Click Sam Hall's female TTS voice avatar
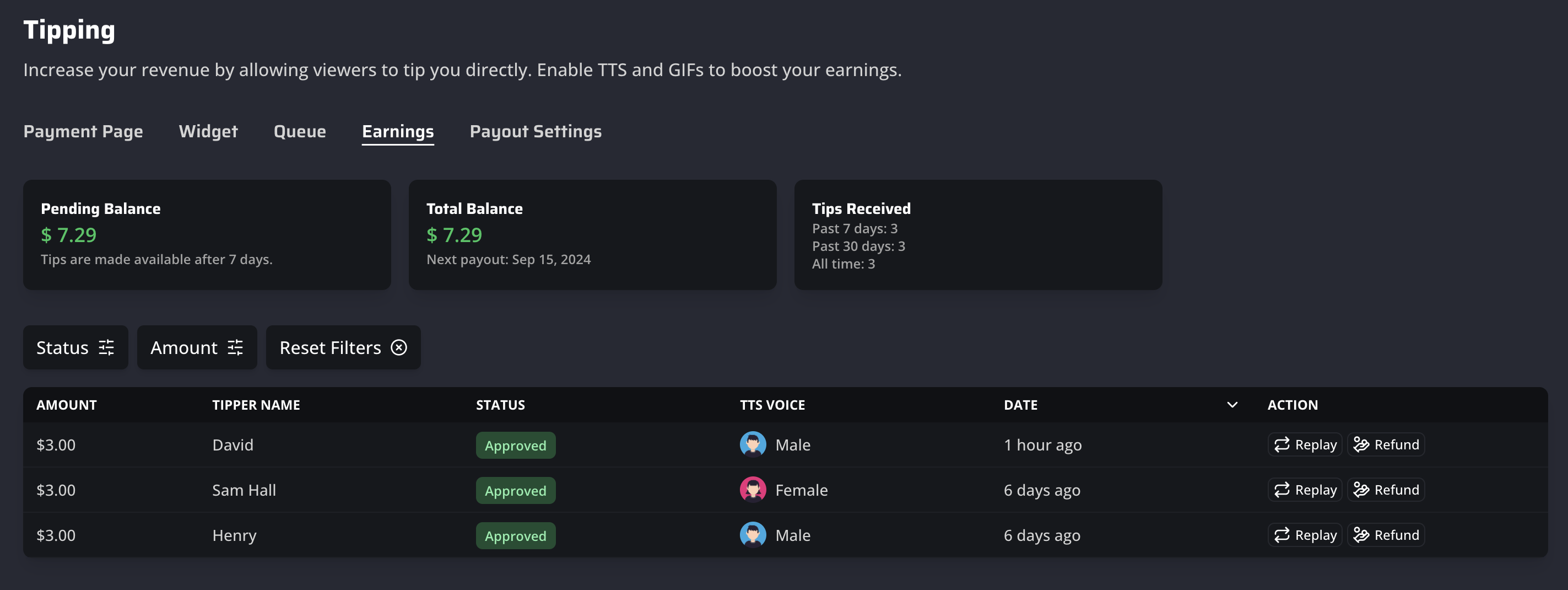The image size is (1568, 590). tap(753, 490)
